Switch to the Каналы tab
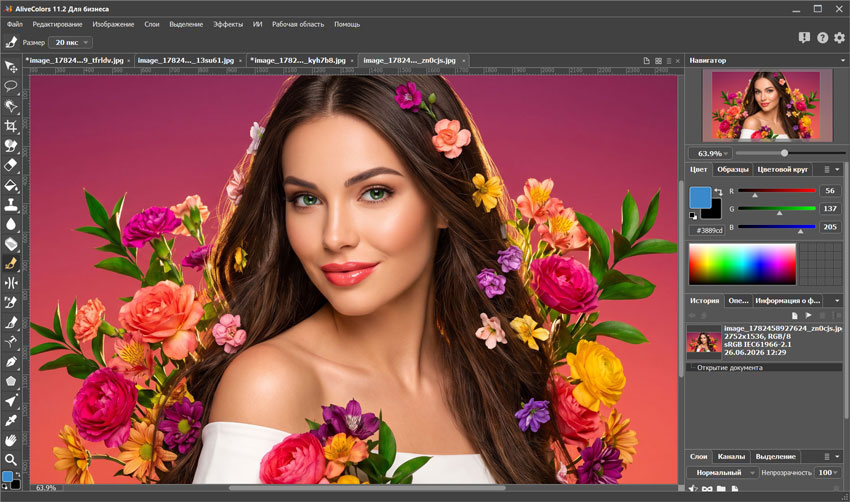The width and height of the screenshot is (850, 502). click(731, 456)
